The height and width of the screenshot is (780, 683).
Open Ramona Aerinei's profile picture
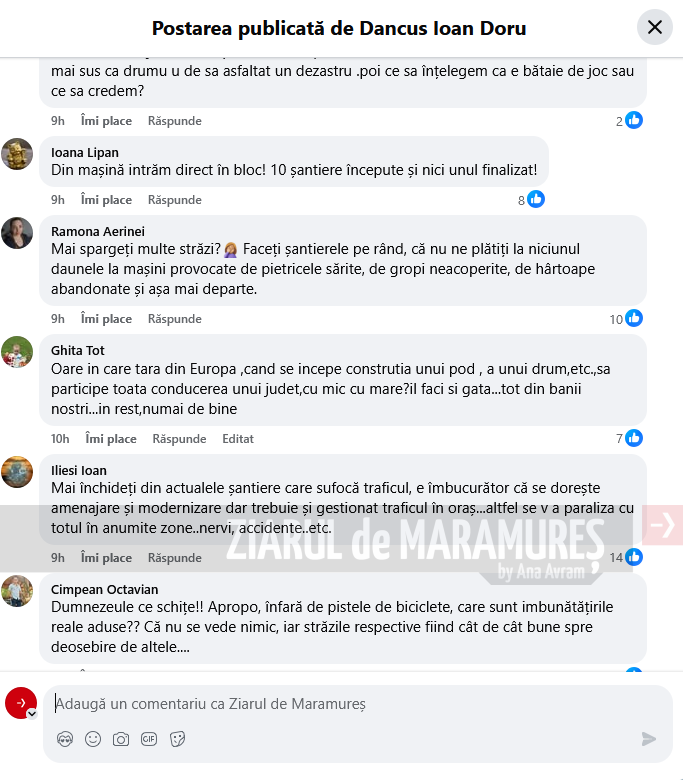tap(17, 233)
